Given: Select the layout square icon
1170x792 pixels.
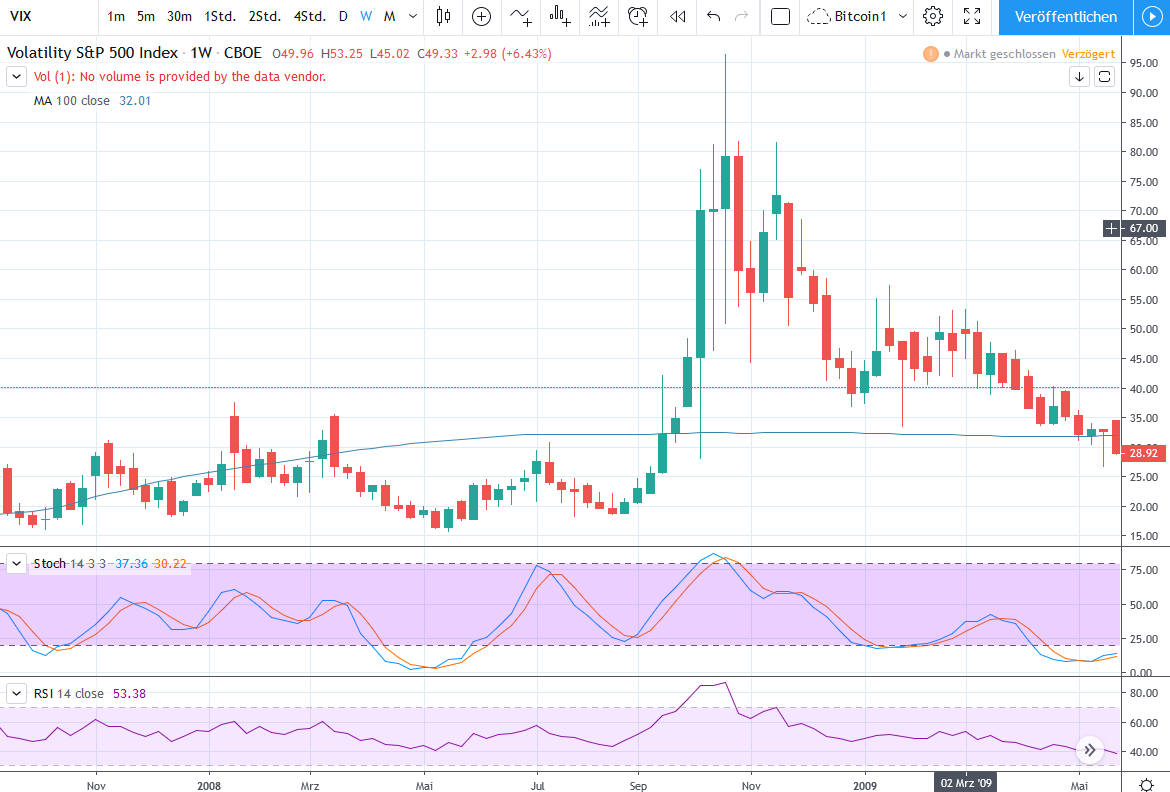Looking at the screenshot, I should 780,16.
